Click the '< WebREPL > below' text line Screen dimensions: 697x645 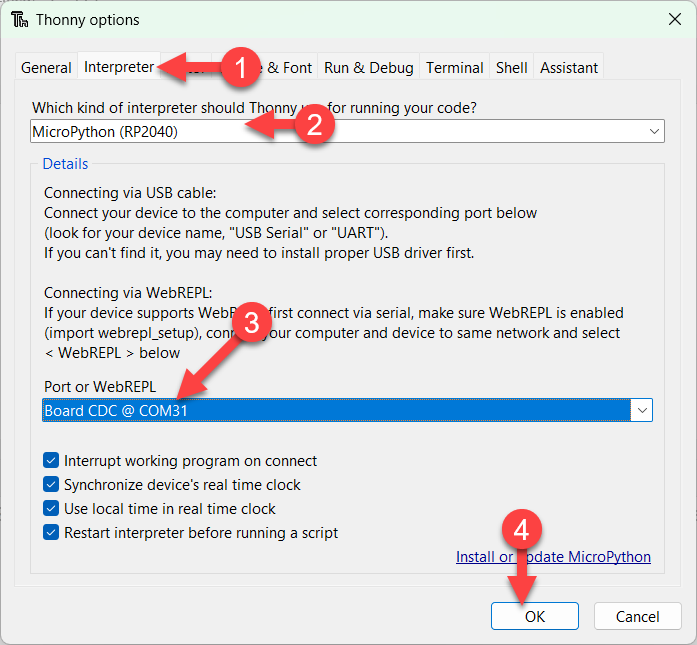112,353
